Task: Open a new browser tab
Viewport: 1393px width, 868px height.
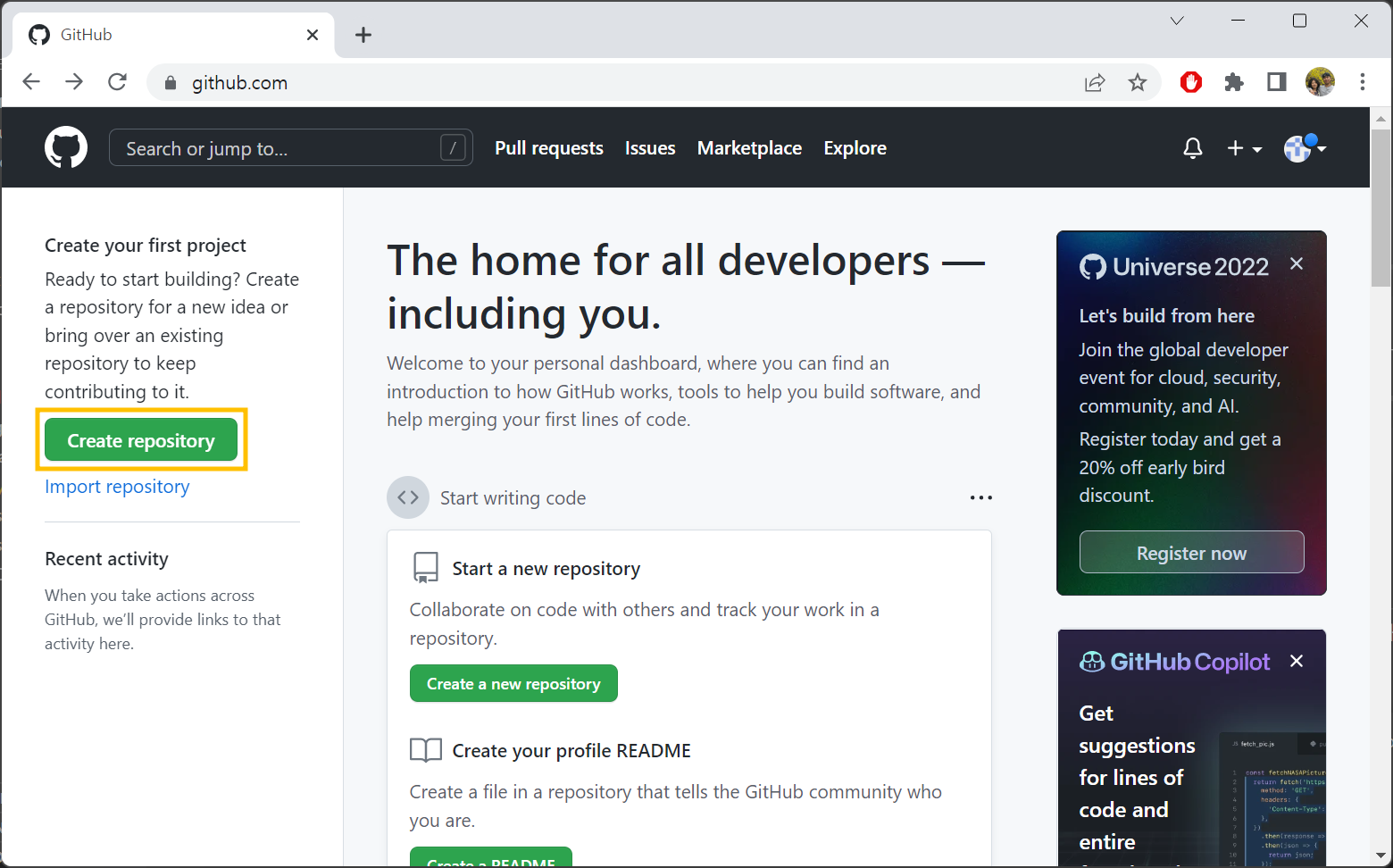Action: tap(363, 35)
